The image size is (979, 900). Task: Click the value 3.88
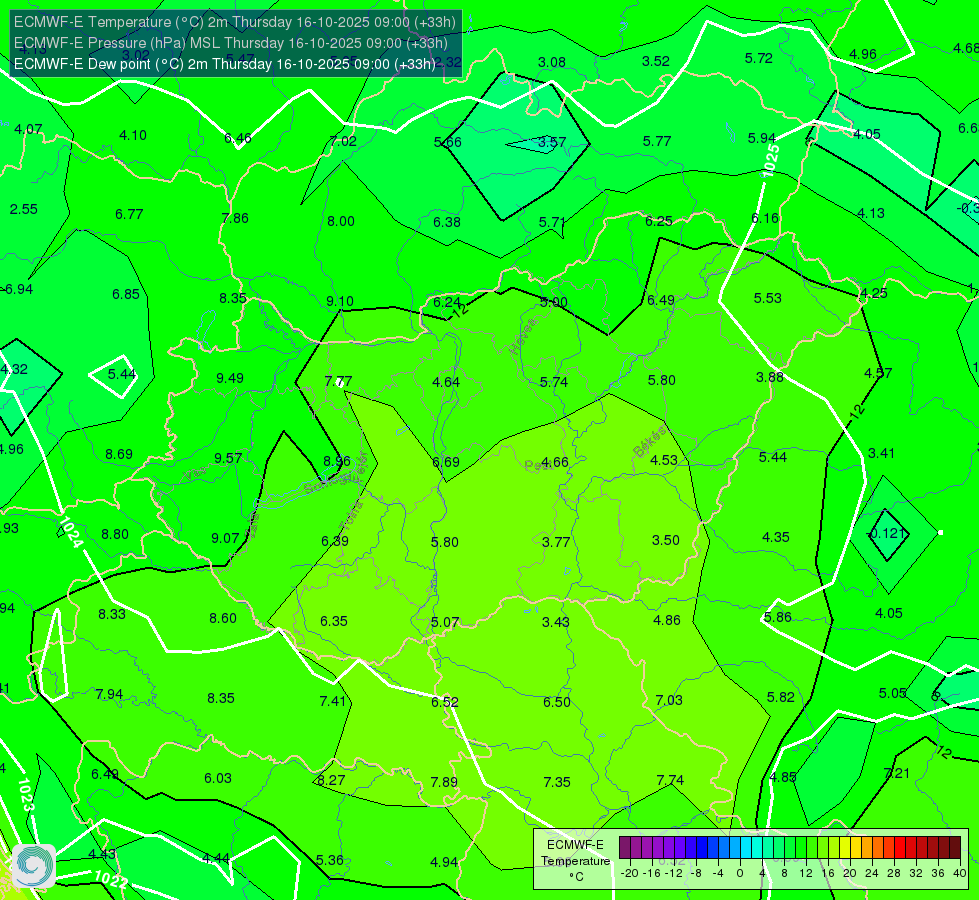770,377
